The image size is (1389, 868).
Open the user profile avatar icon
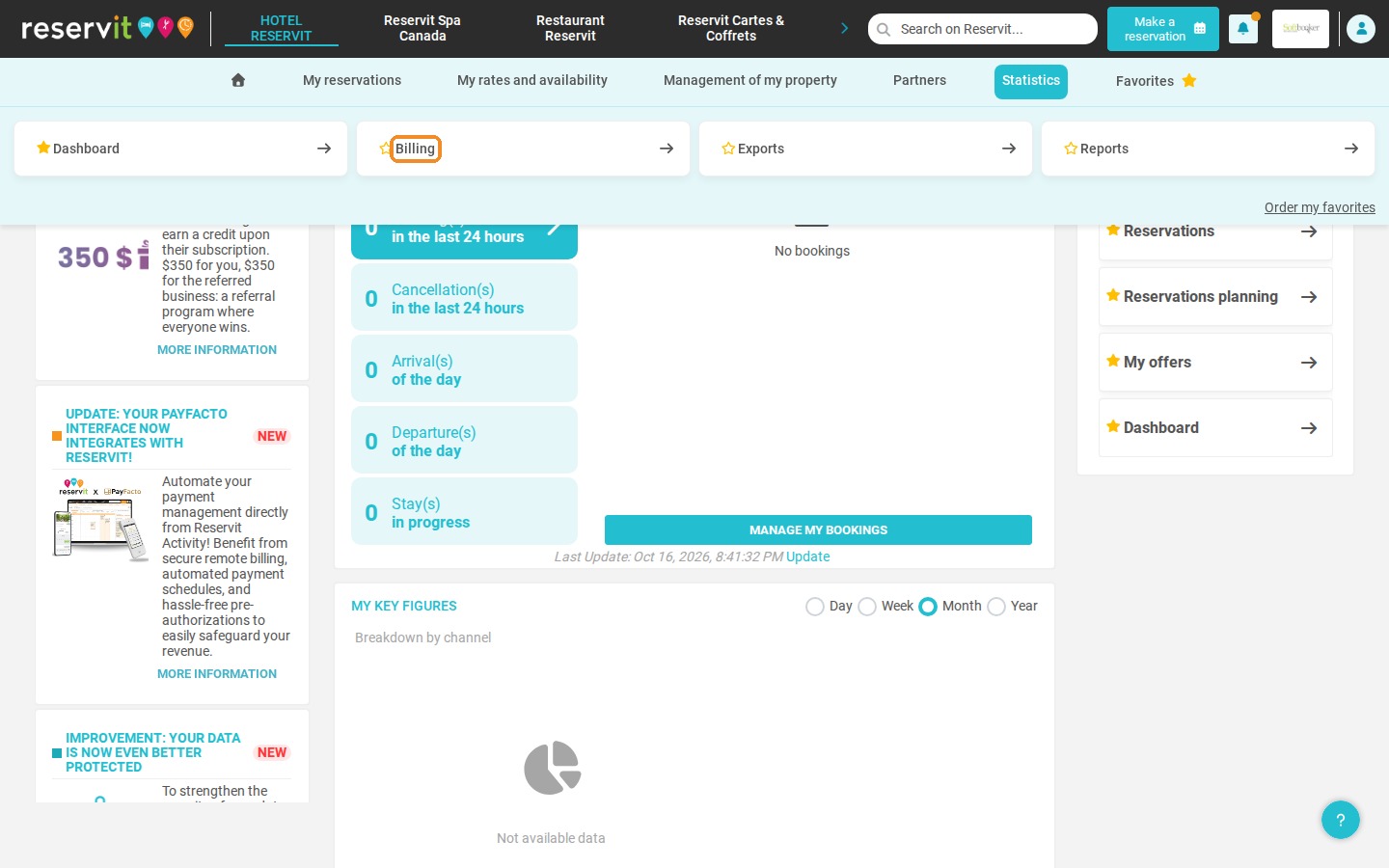point(1361,29)
